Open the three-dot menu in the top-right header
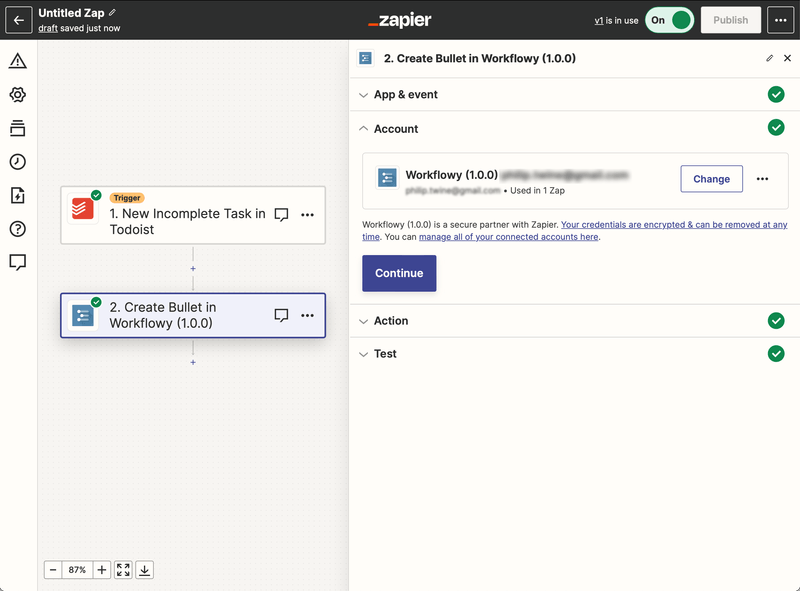The height and width of the screenshot is (591, 800). click(x=782, y=19)
